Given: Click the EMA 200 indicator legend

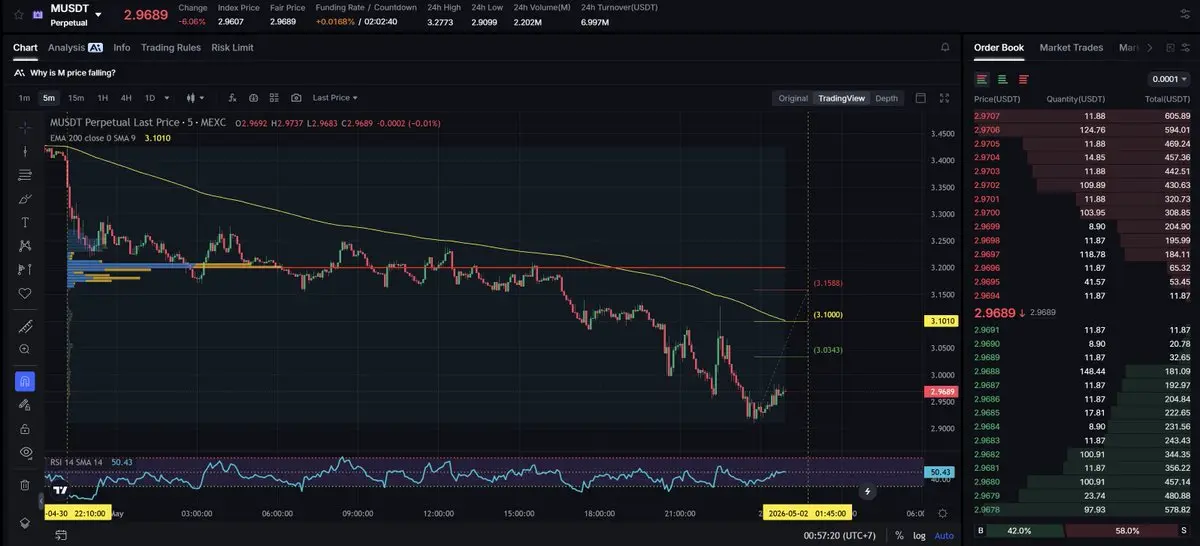Looking at the screenshot, I should (92, 138).
